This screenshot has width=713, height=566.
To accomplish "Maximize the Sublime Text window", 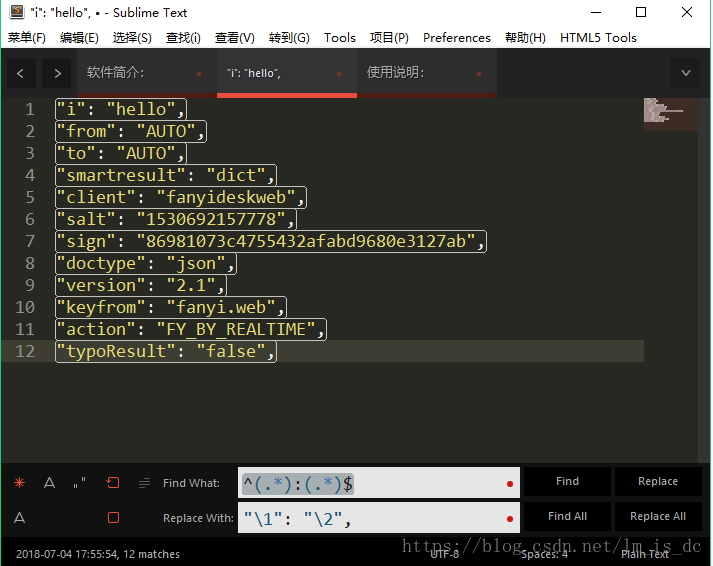I will click(x=641, y=12).
